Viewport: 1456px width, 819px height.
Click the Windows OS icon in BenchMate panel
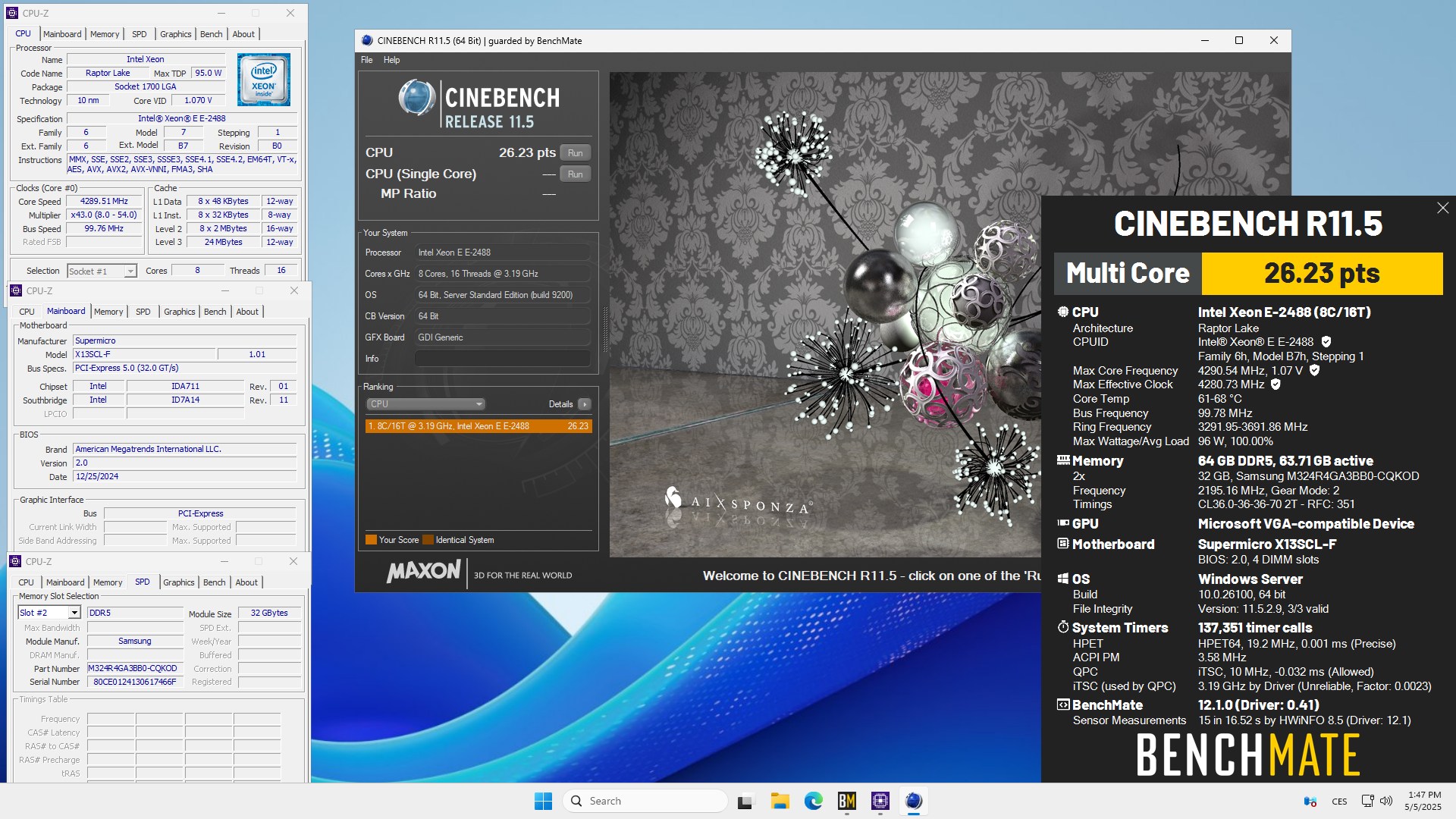pyautogui.click(x=1063, y=579)
